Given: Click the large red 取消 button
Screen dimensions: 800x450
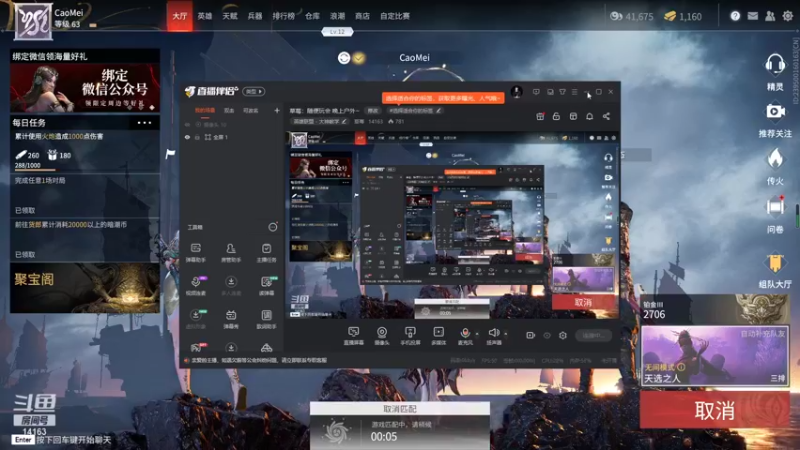Looking at the screenshot, I should pyautogui.click(x=714, y=410).
